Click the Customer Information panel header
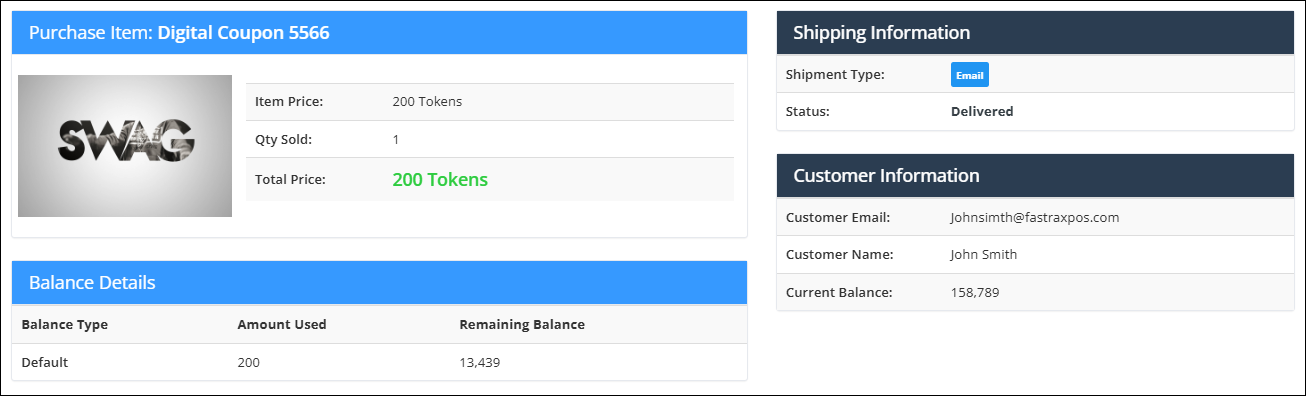Viewport: 1306px width, 396px height. click(1035, 176)
